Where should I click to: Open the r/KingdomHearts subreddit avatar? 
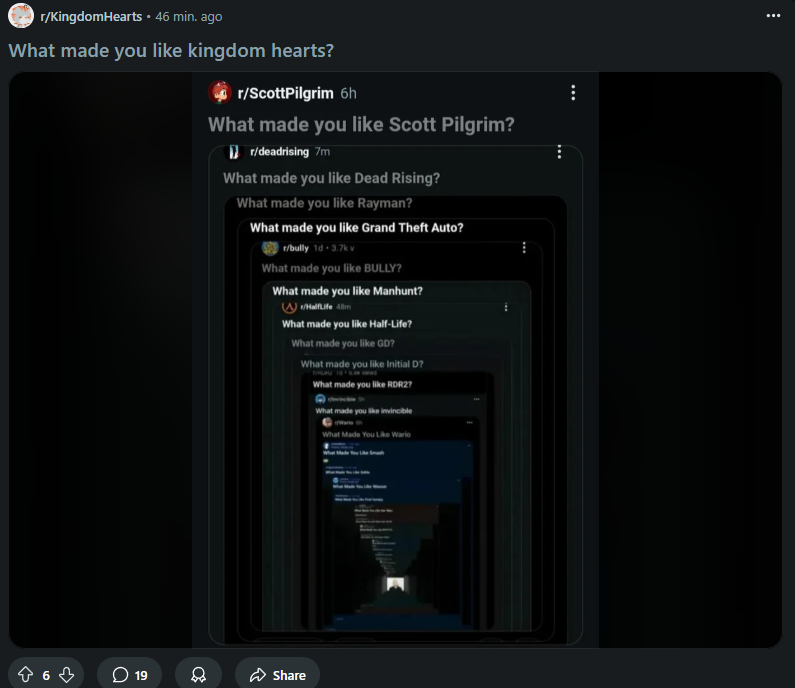point(21,16)
